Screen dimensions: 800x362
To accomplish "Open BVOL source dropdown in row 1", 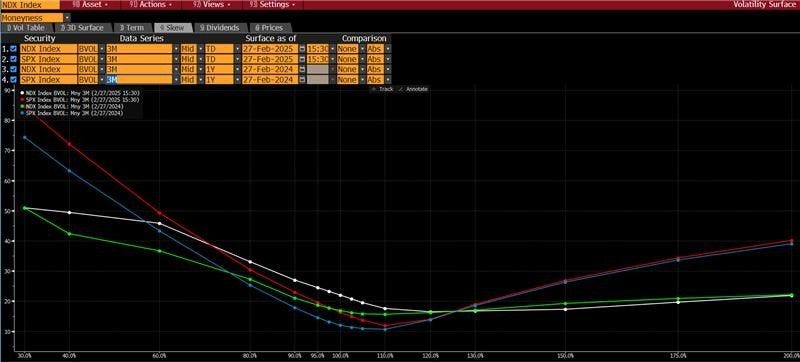I will pyautogui.click(x=101, y=49).
